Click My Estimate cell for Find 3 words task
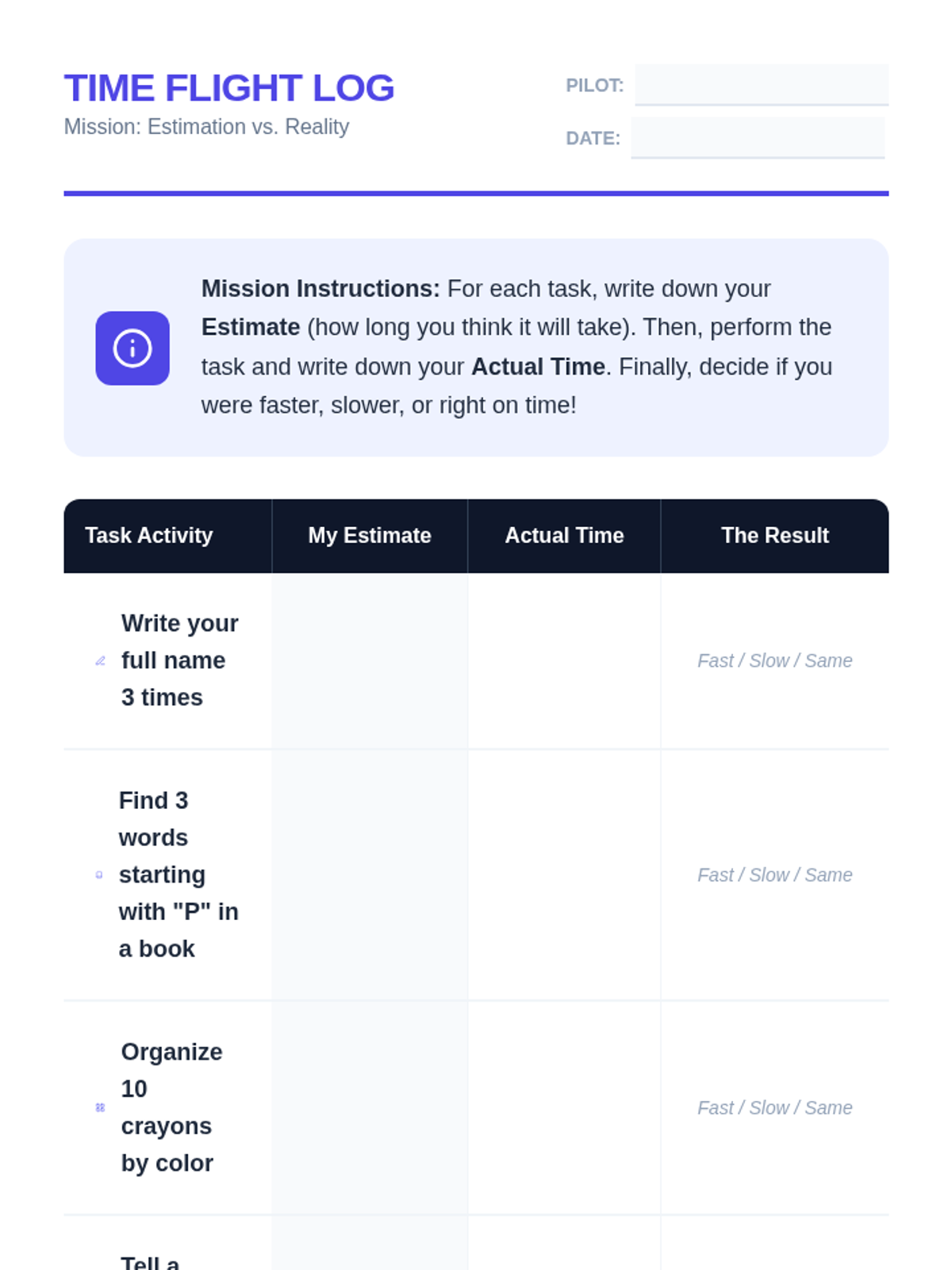 coord(370,875)
